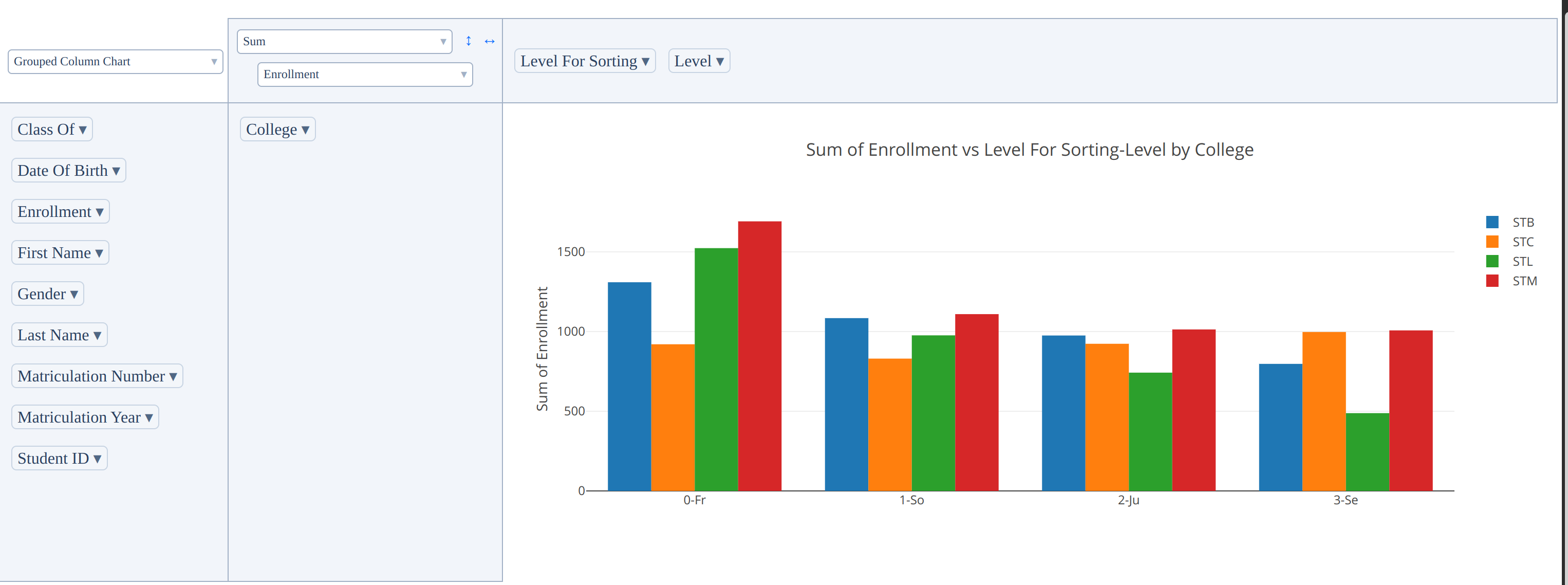The image size is (1568, 585).
Task: Open the Grouped Column Chart renderer dropdown
Action: (115, 62)
